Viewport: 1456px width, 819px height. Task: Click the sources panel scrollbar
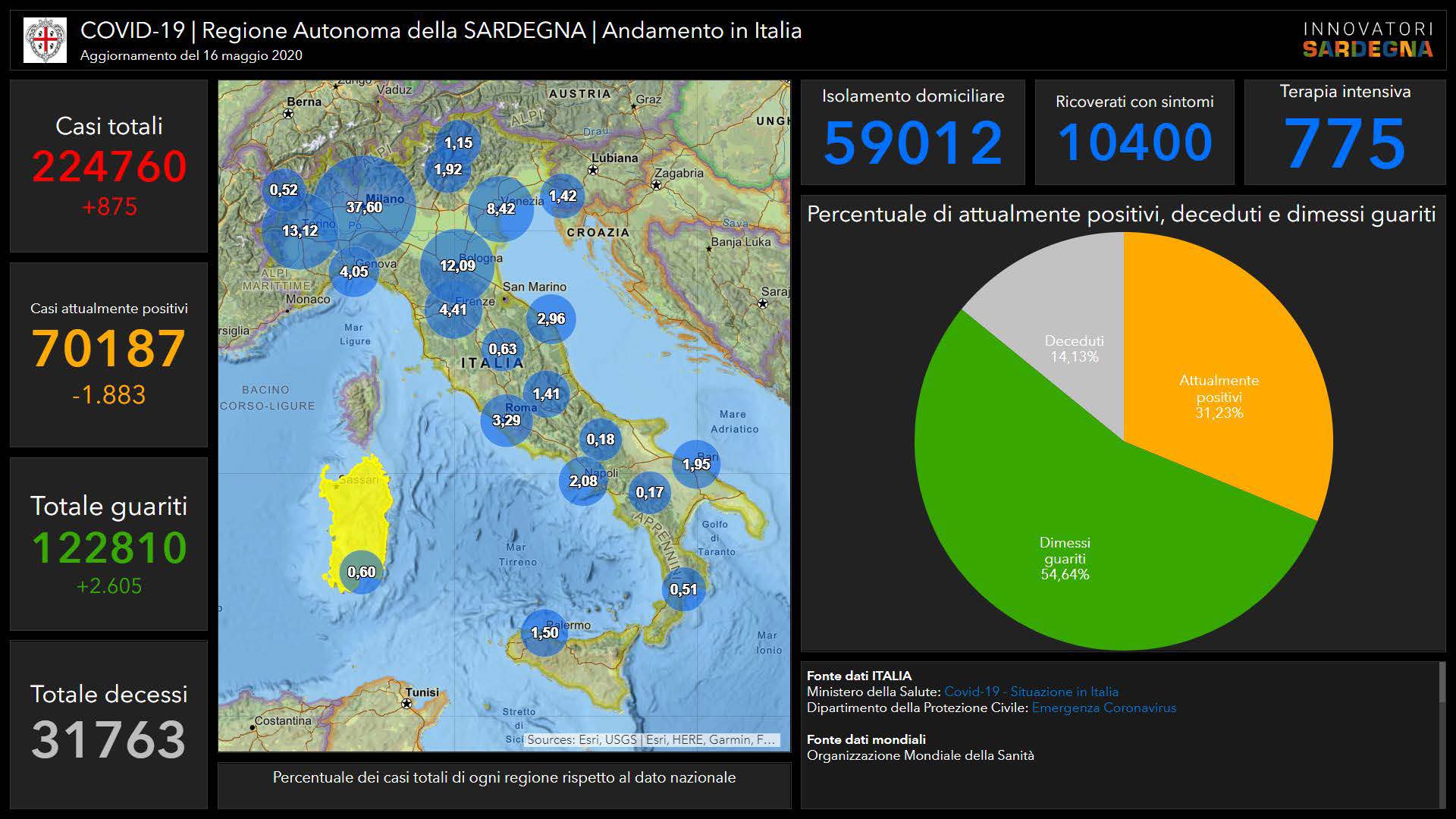coord(1442,682)
